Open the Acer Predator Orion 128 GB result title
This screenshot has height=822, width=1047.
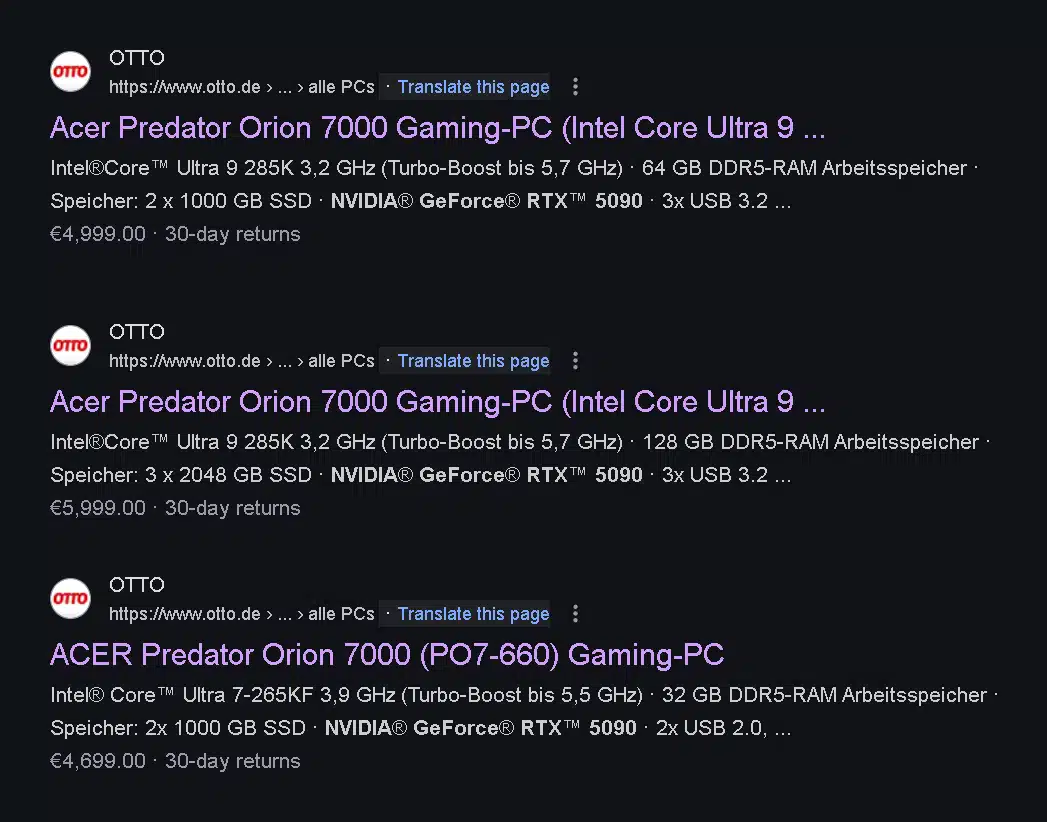coord(438,401)
